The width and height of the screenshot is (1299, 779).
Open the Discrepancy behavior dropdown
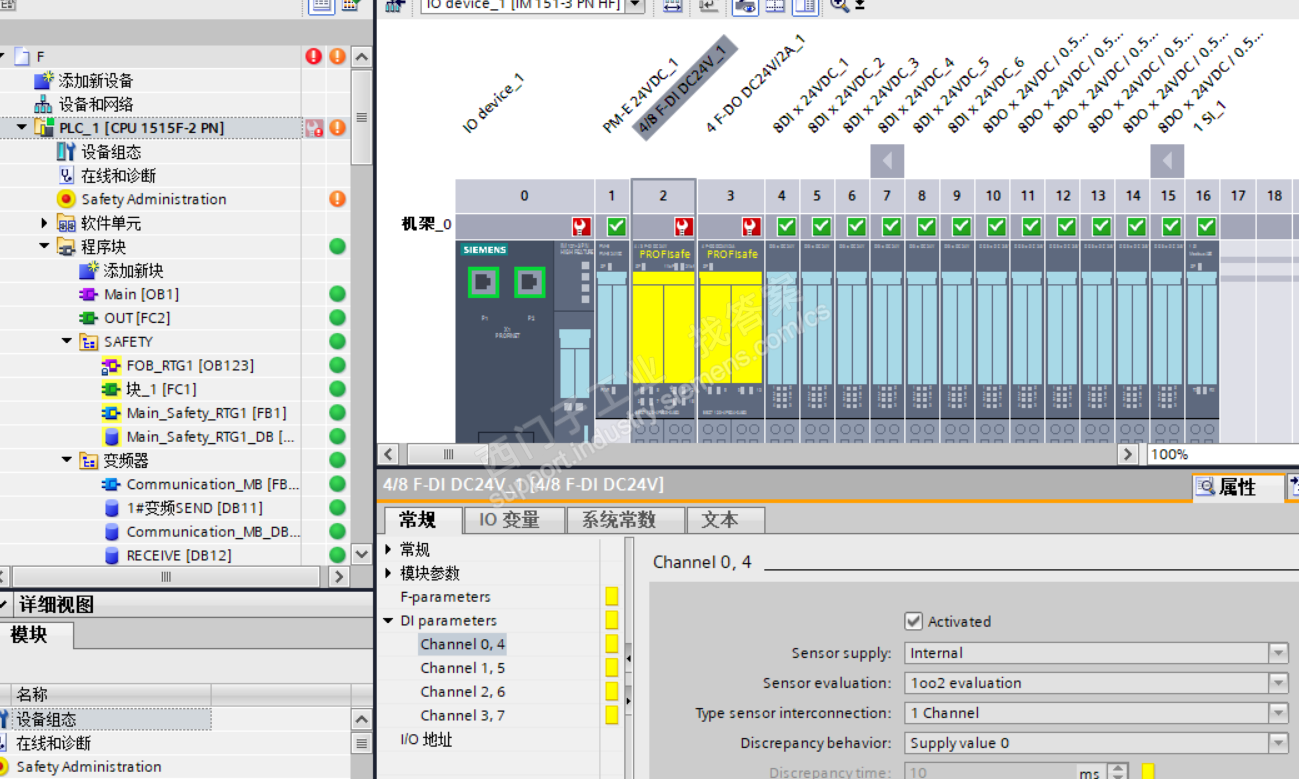click(1278, 743)
